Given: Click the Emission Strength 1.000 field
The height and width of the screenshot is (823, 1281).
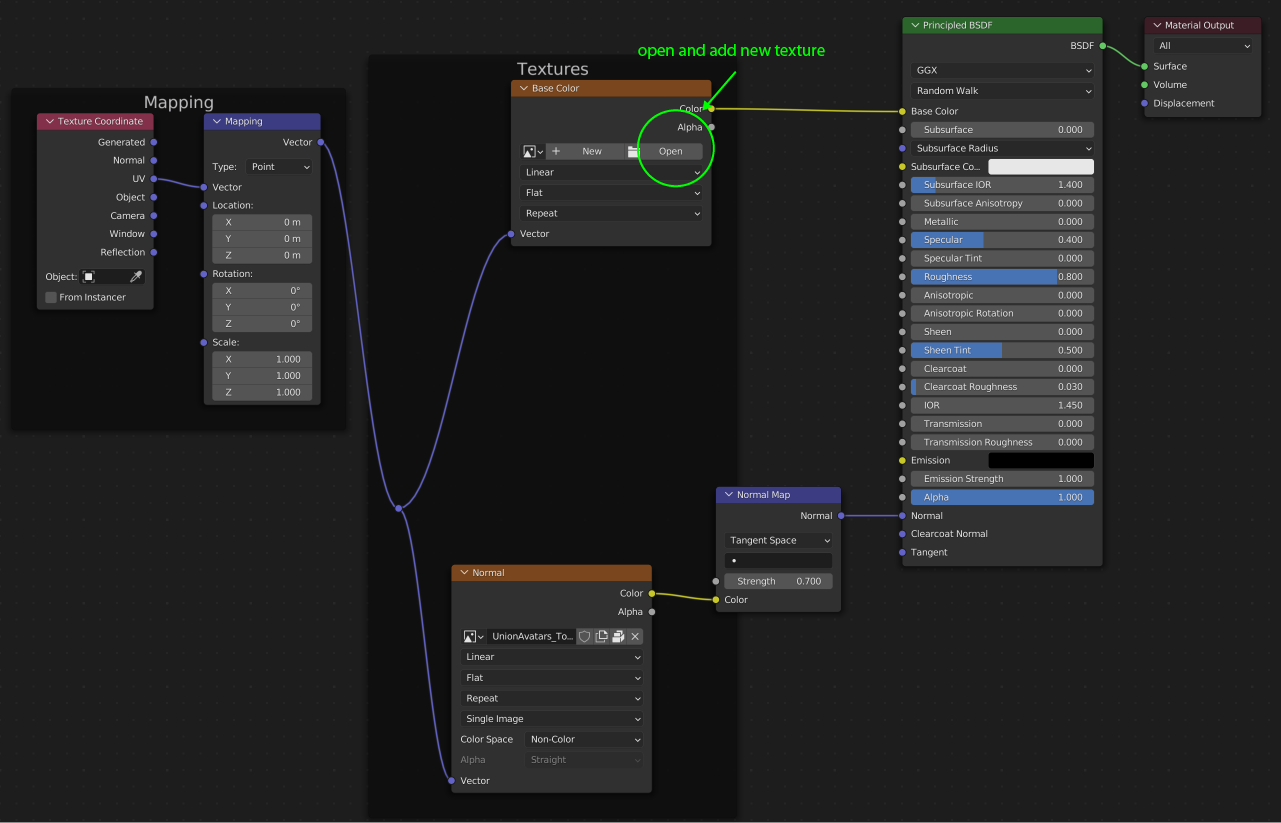Looking at the screenshot, I should pyautogui.click(x=1002, y=479).
